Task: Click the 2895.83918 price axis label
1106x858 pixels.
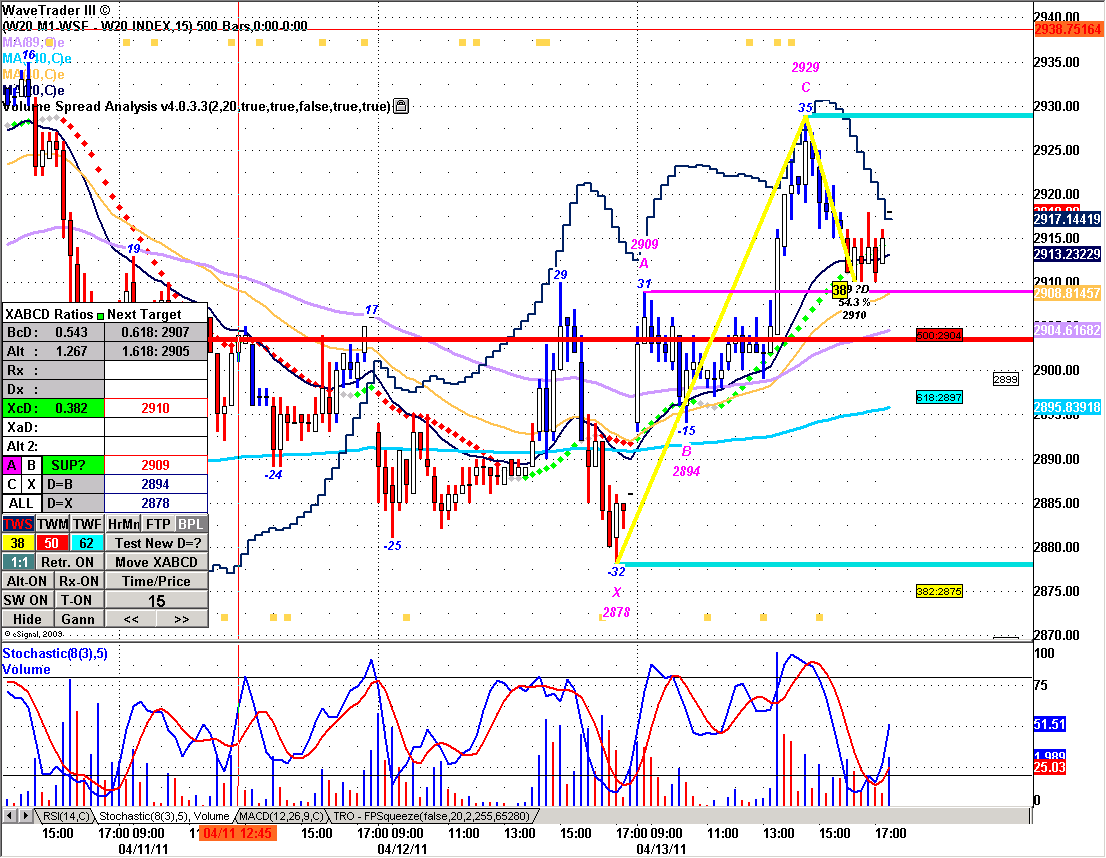Action: [x=1068, y=407]
